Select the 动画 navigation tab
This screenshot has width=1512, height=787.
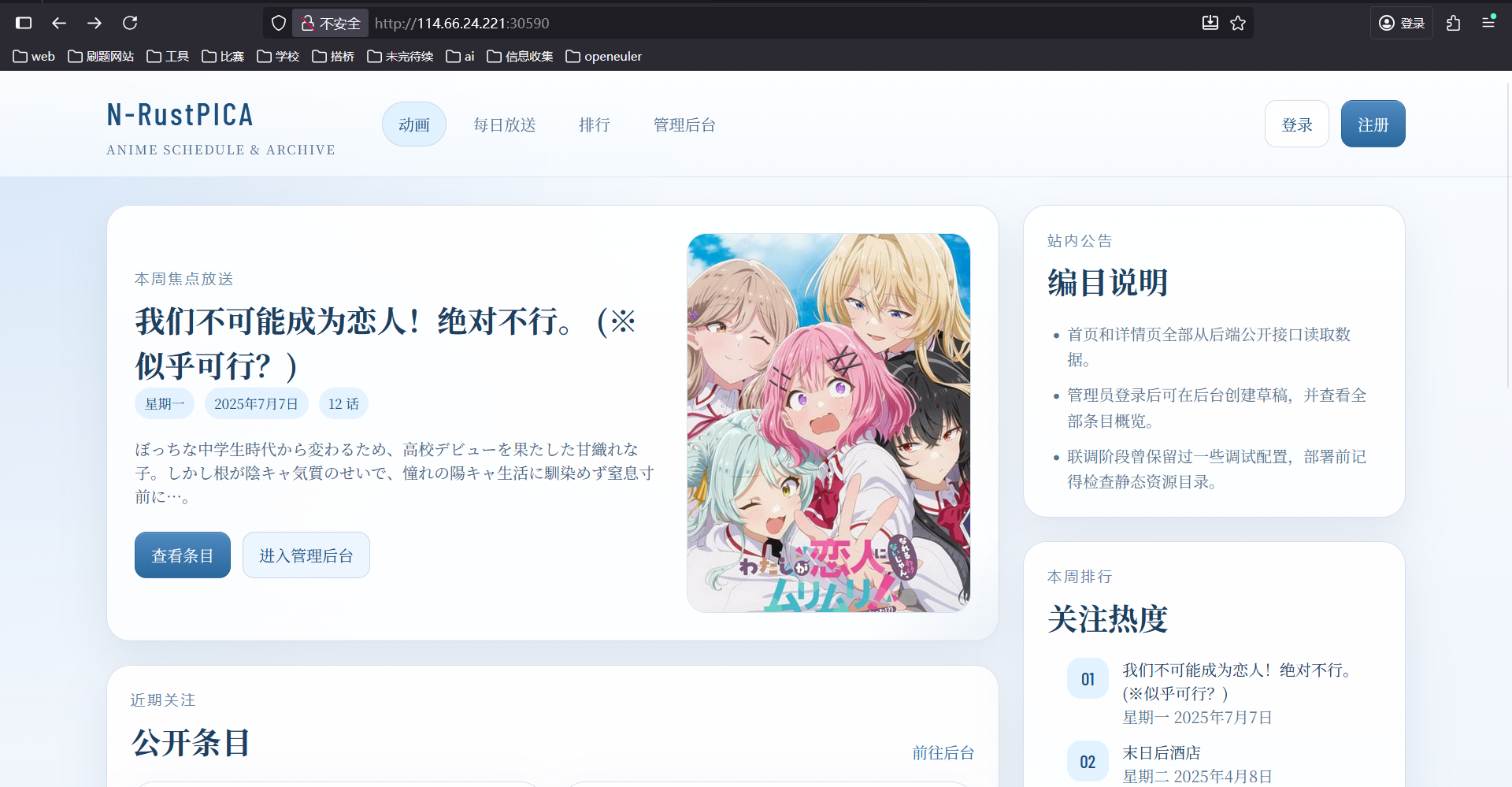(414, 124)
